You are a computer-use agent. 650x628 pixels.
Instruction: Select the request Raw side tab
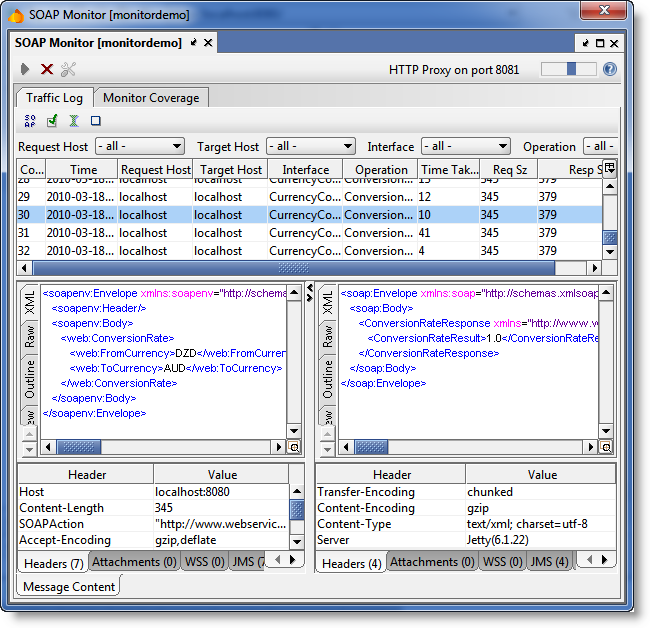click(30, 337)
